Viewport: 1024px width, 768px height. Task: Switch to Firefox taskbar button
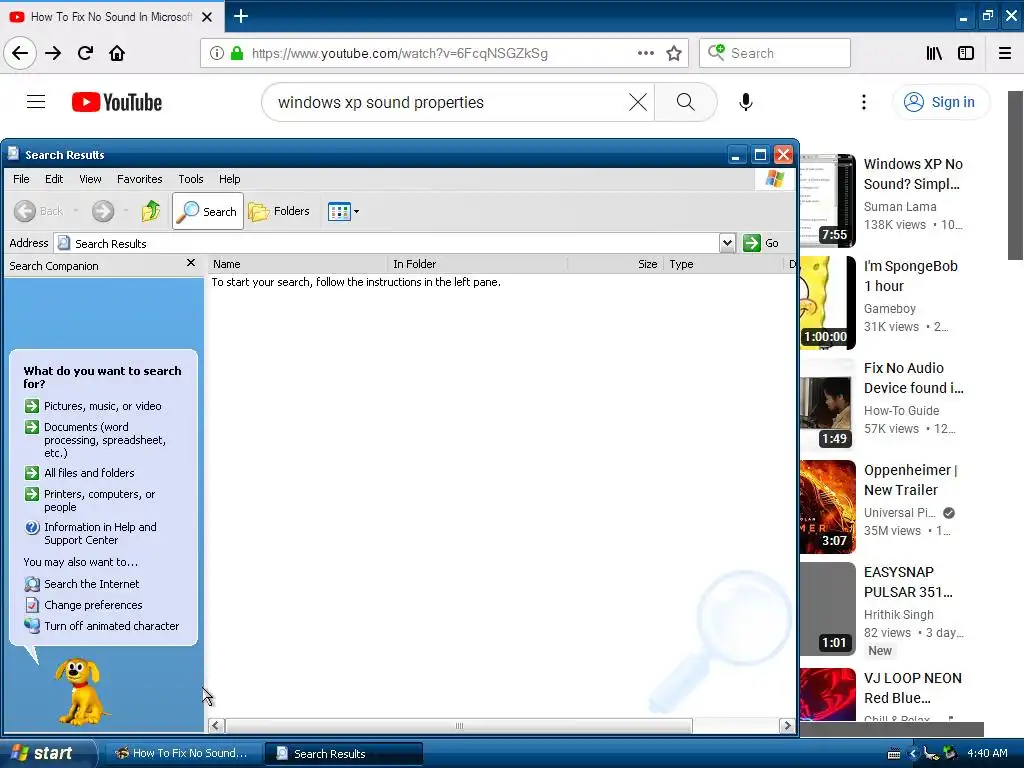coord(183,753)
